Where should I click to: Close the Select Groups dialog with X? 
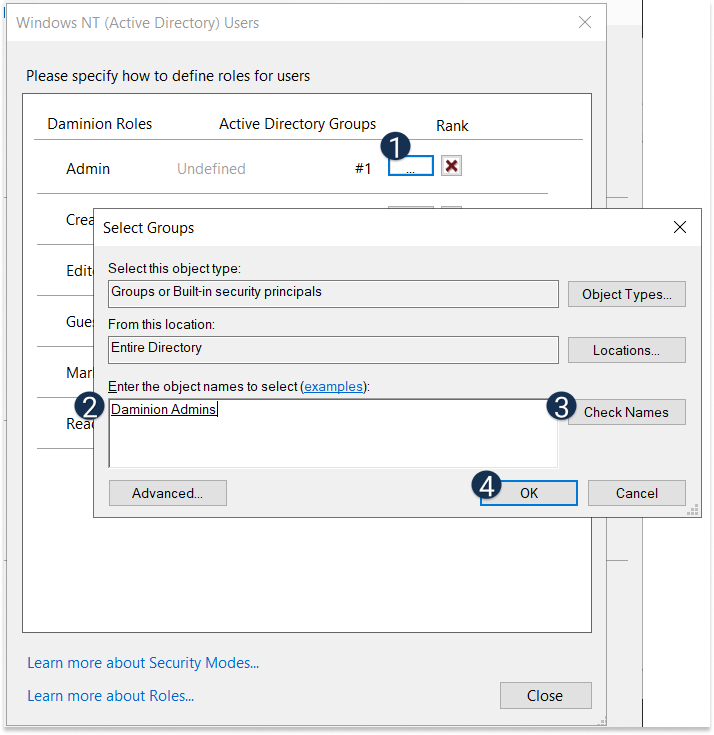[x=680, y=228]
